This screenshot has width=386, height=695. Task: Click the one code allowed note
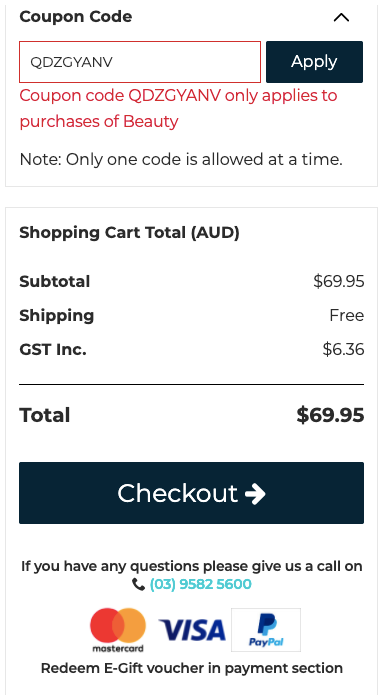point(181,159)
